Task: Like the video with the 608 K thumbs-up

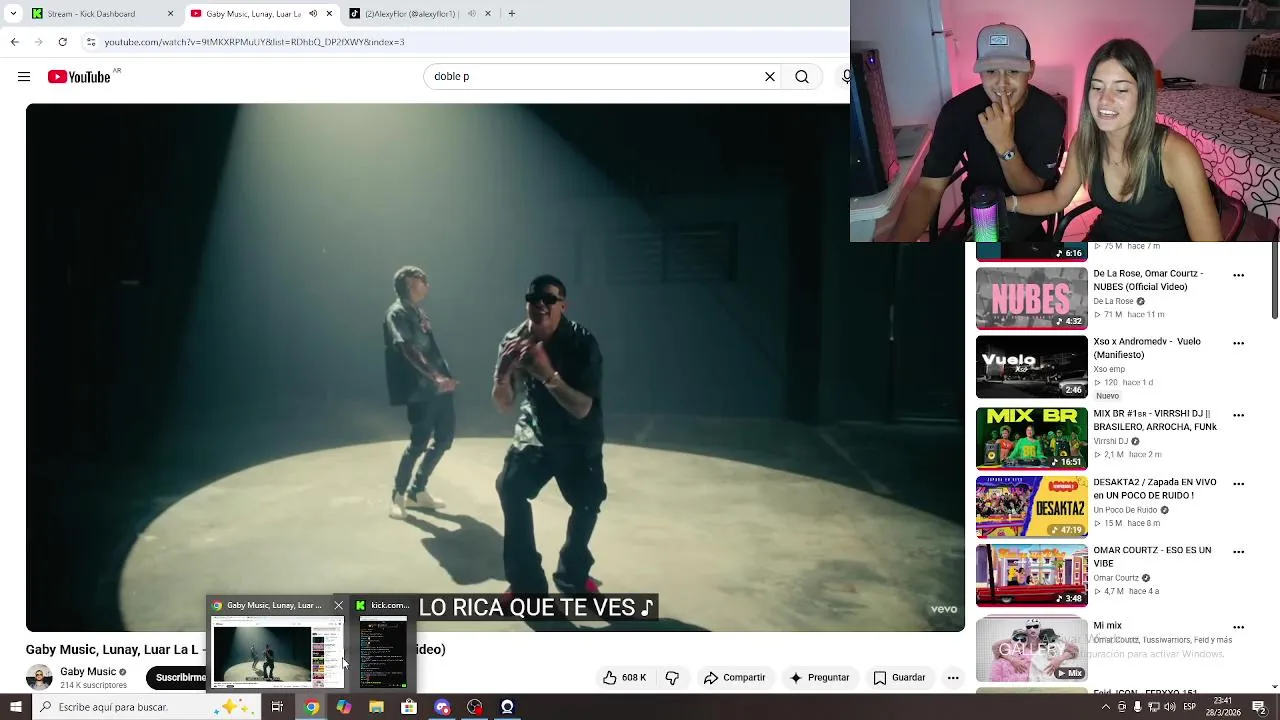Action: [x=624, y=677]
